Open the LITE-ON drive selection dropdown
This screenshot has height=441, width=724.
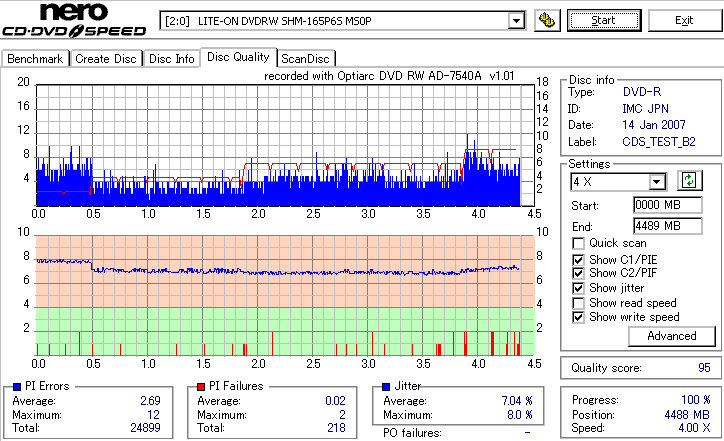point(516,21)
